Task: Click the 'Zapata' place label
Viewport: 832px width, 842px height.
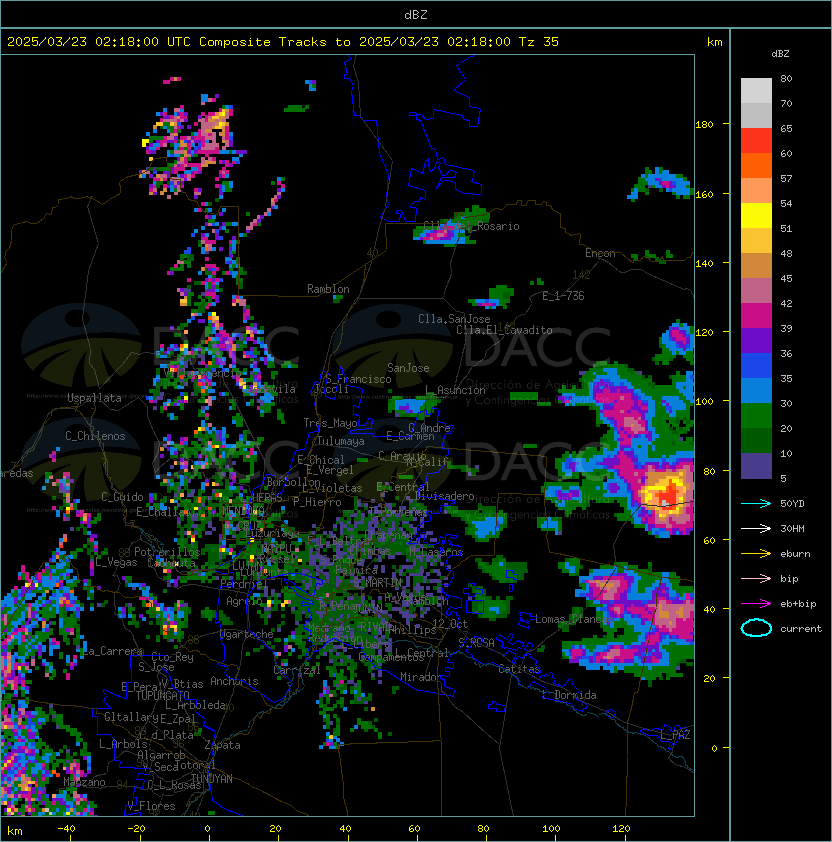Action: (x=222, y=745)
